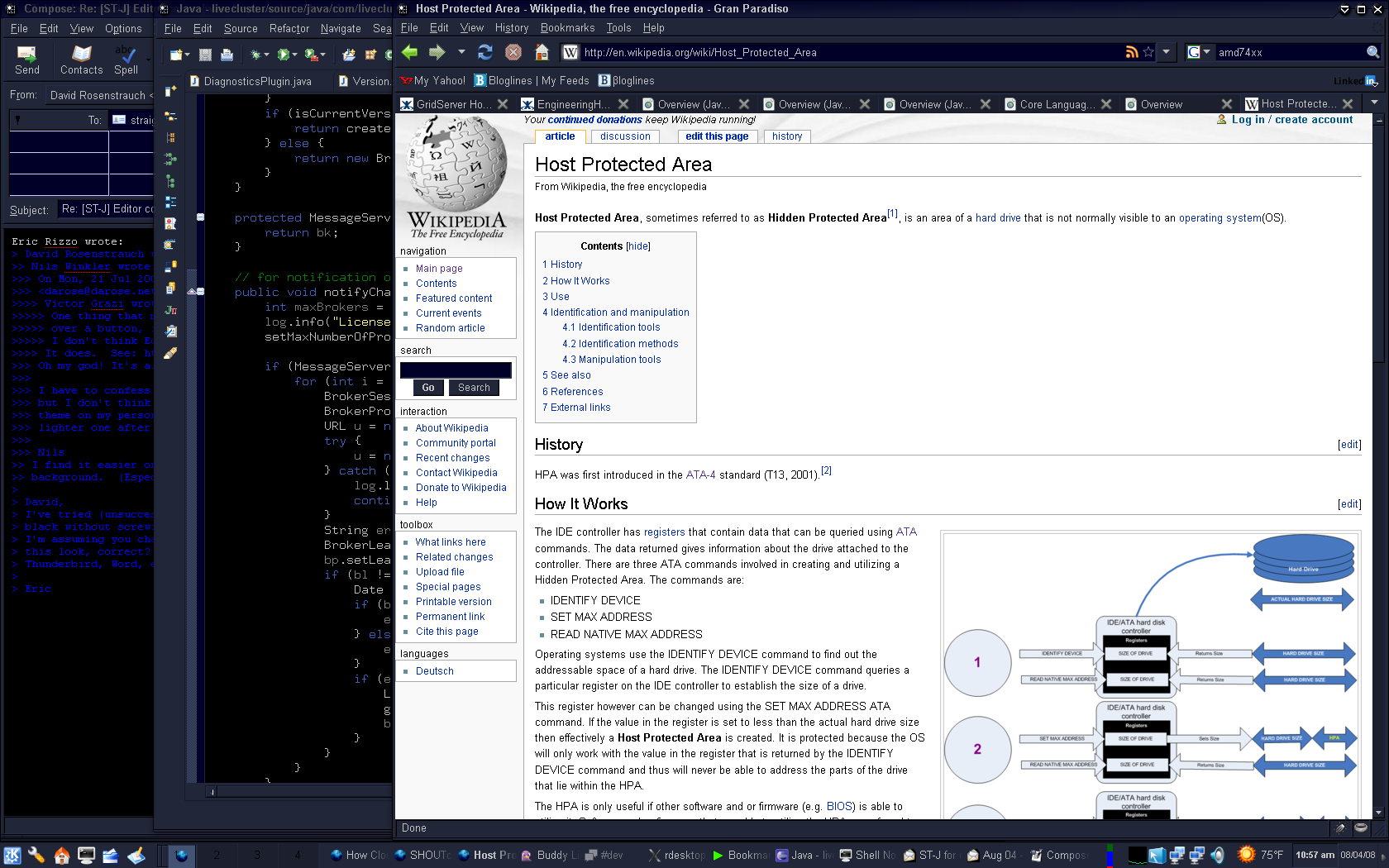Open the Deutsch language link
The height and width of the screenshot is (868, 1389).
pyautogui.click(x=435, y=671)
